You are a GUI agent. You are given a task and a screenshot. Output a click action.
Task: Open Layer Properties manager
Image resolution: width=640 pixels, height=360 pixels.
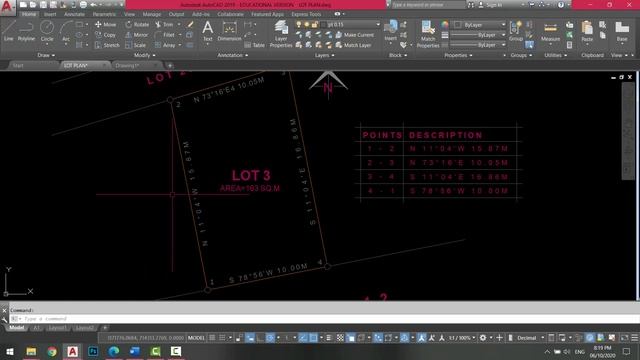pyautogui.click(x=281, y=34)
